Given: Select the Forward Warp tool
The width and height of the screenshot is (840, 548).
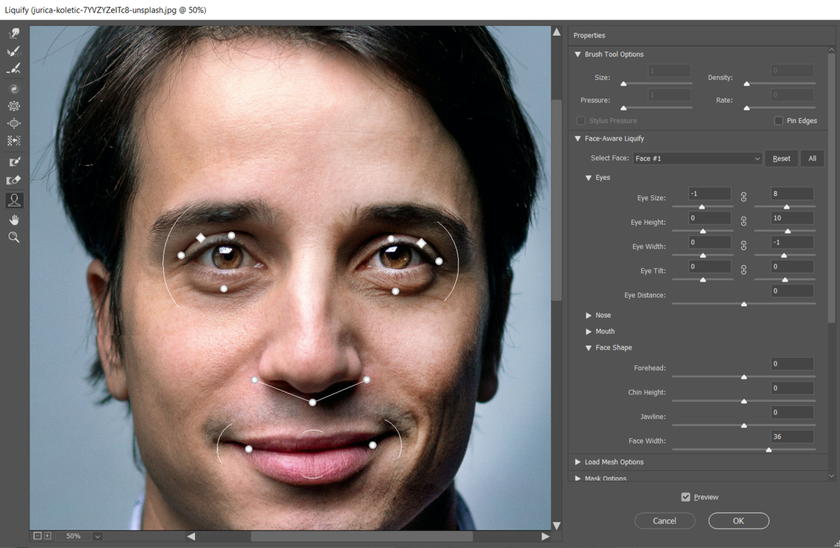Looking at the screenshot, I should [14, 33].
